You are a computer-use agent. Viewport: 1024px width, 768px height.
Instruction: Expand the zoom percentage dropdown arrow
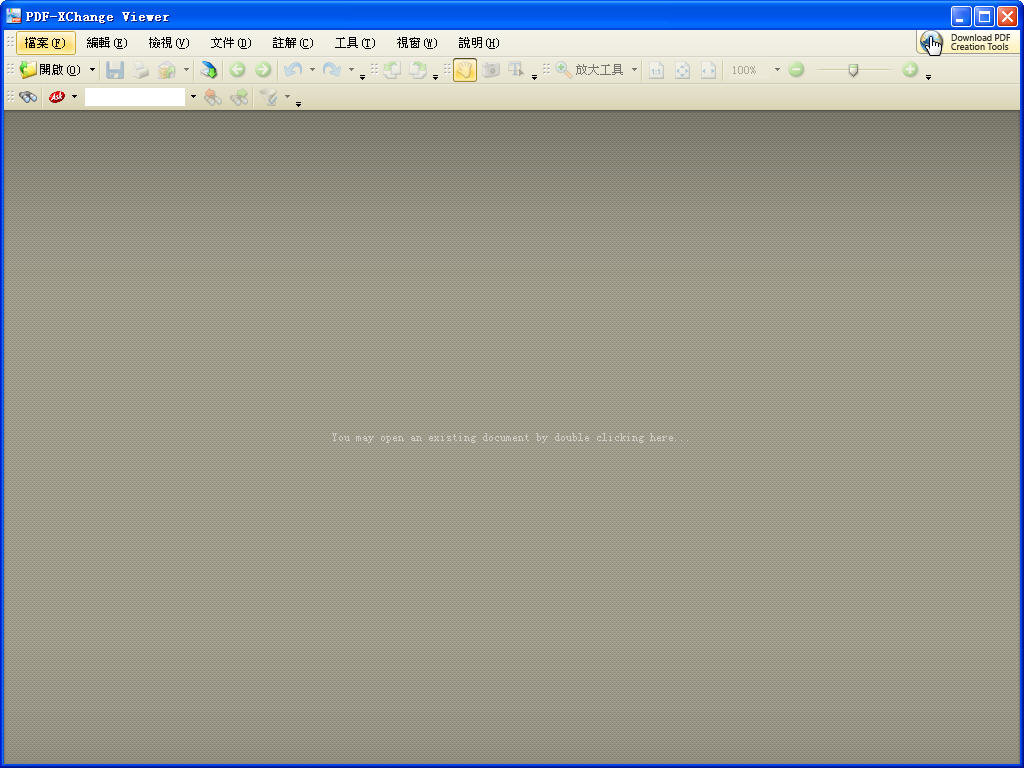click(777, 70)
